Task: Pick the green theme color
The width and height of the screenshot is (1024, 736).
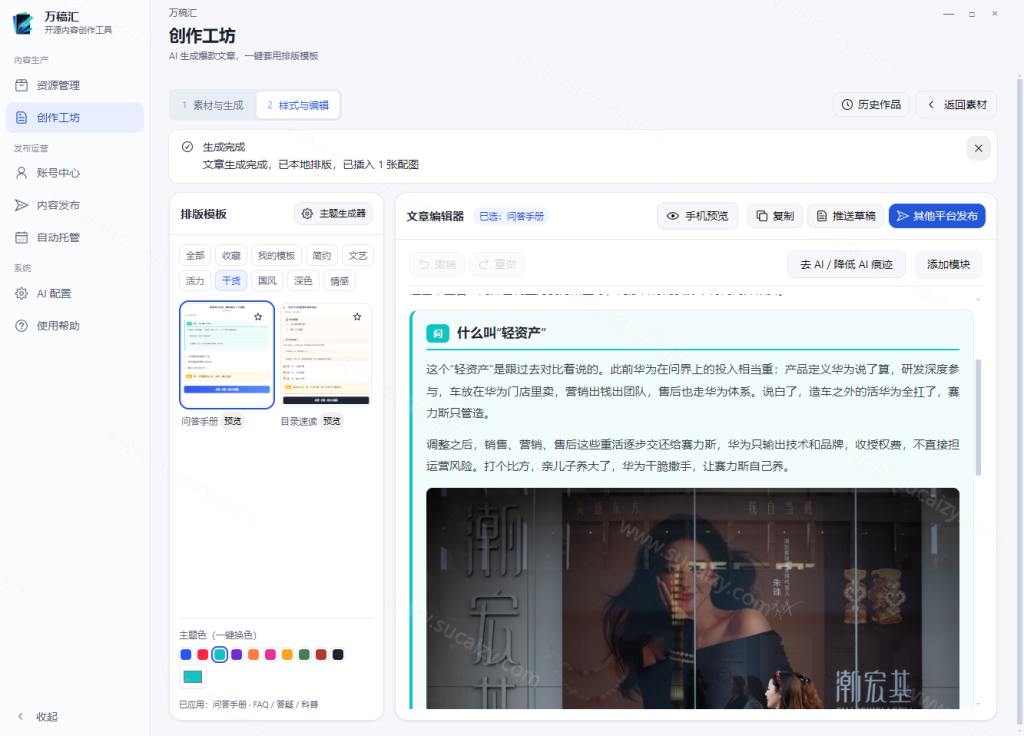Action: click(x=304, y=654)
